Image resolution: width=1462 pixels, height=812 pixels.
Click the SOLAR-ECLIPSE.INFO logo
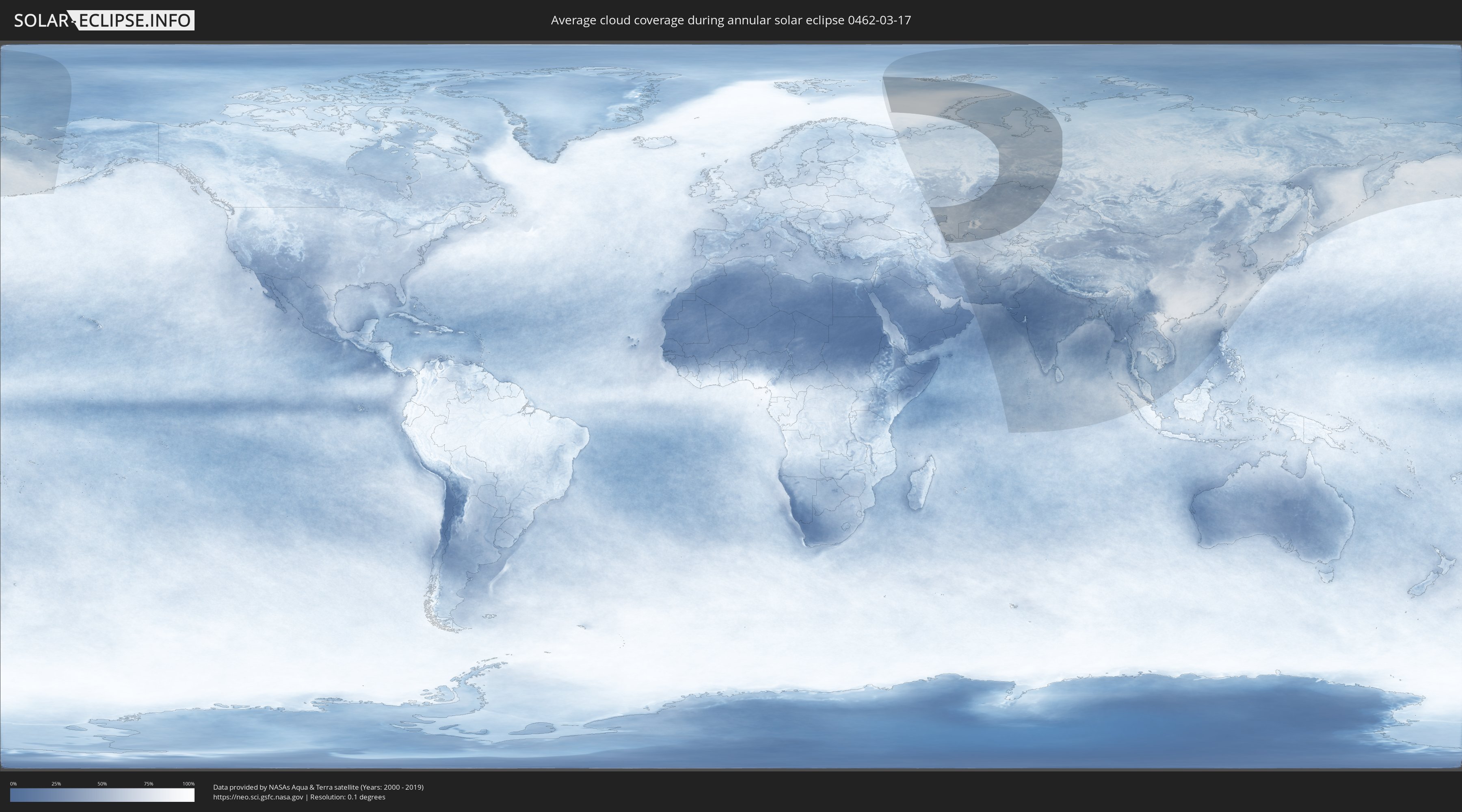tap(104, 20)
